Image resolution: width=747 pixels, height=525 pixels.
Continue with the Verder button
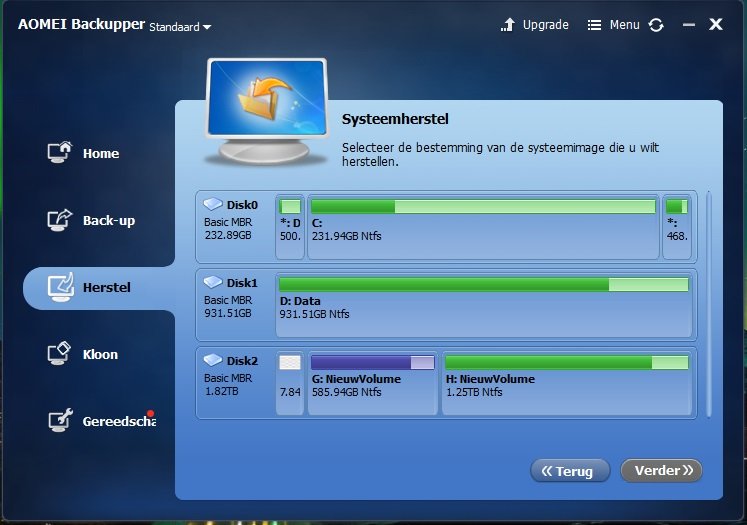click(x=661, y=470)
